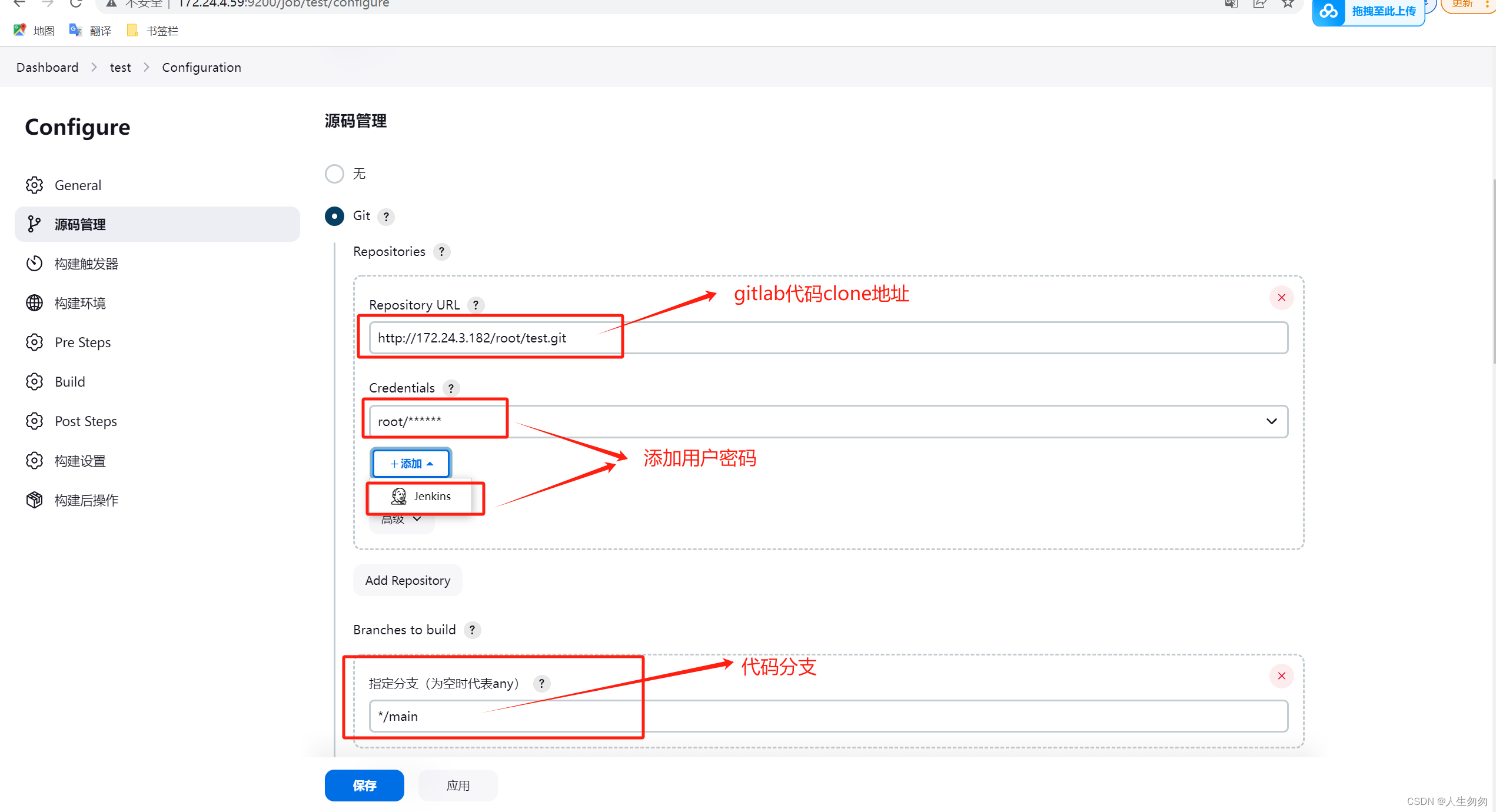Open Branches to build help icon
Viewport: 1496px width, 812px height.
(x=472, y=630)
